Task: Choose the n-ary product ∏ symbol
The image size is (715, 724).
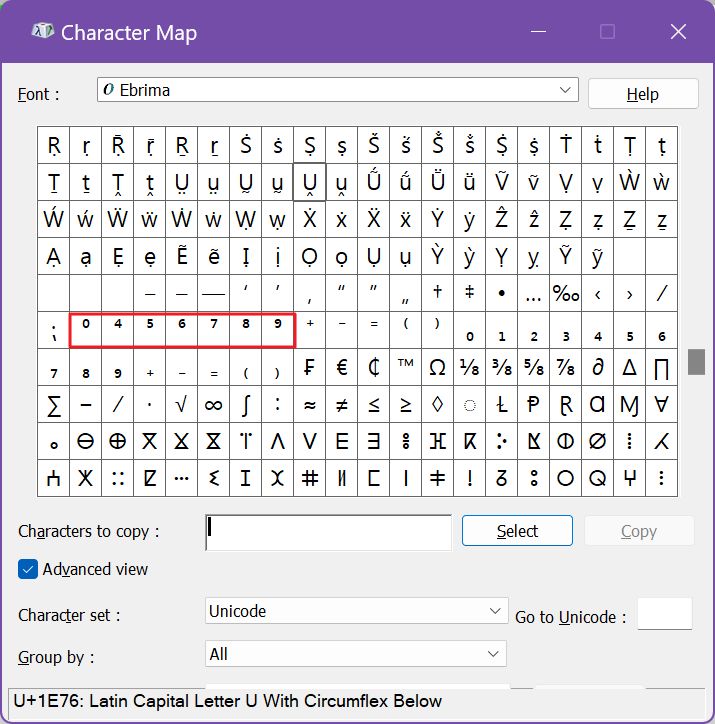Action: click(x=661, y=367)
